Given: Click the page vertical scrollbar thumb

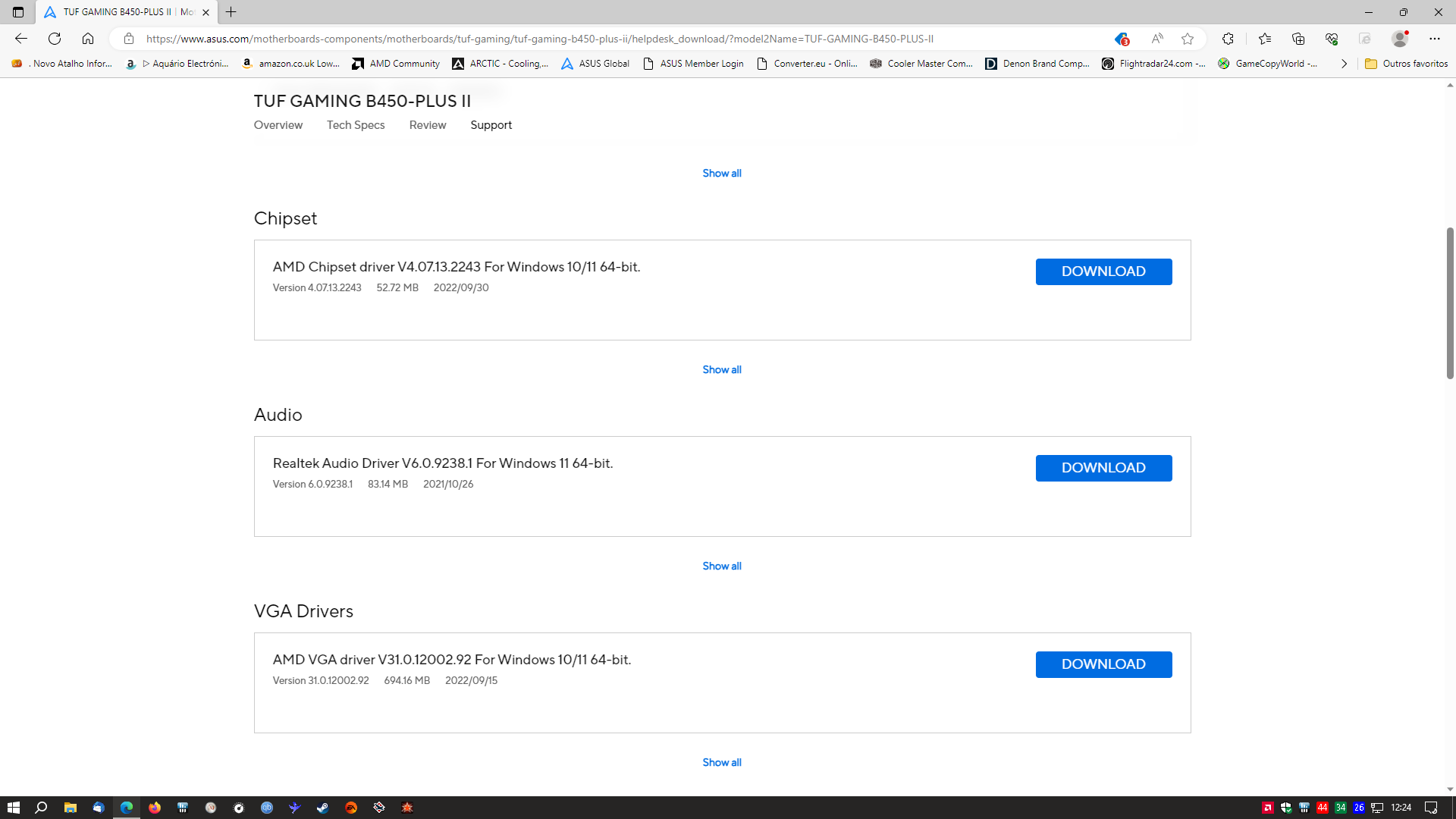Looking at the screenshot, I should pos(1450,303).
